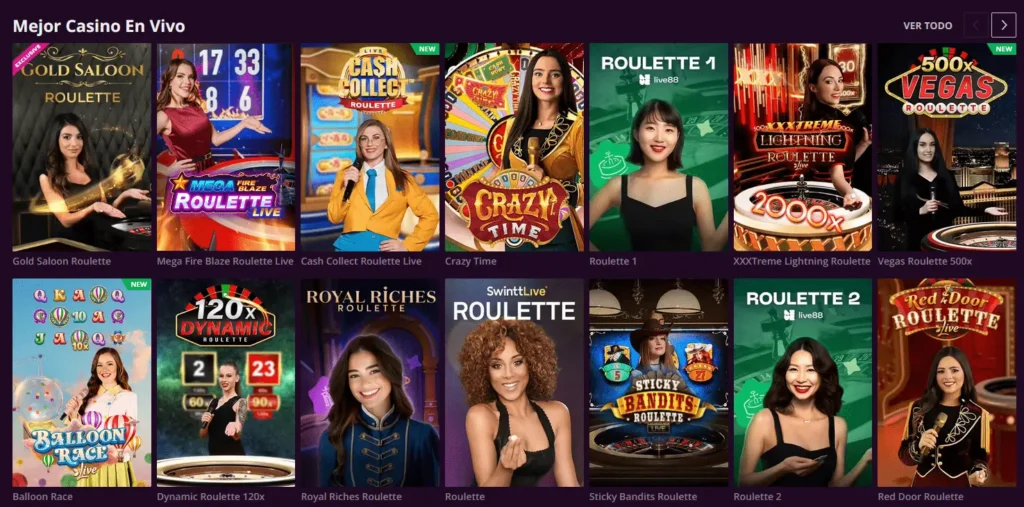This screenshot has width=1024, height=507.
Task: Open the Royal Riches Roulette thumbnail
Action: click(x=370, y=383)
